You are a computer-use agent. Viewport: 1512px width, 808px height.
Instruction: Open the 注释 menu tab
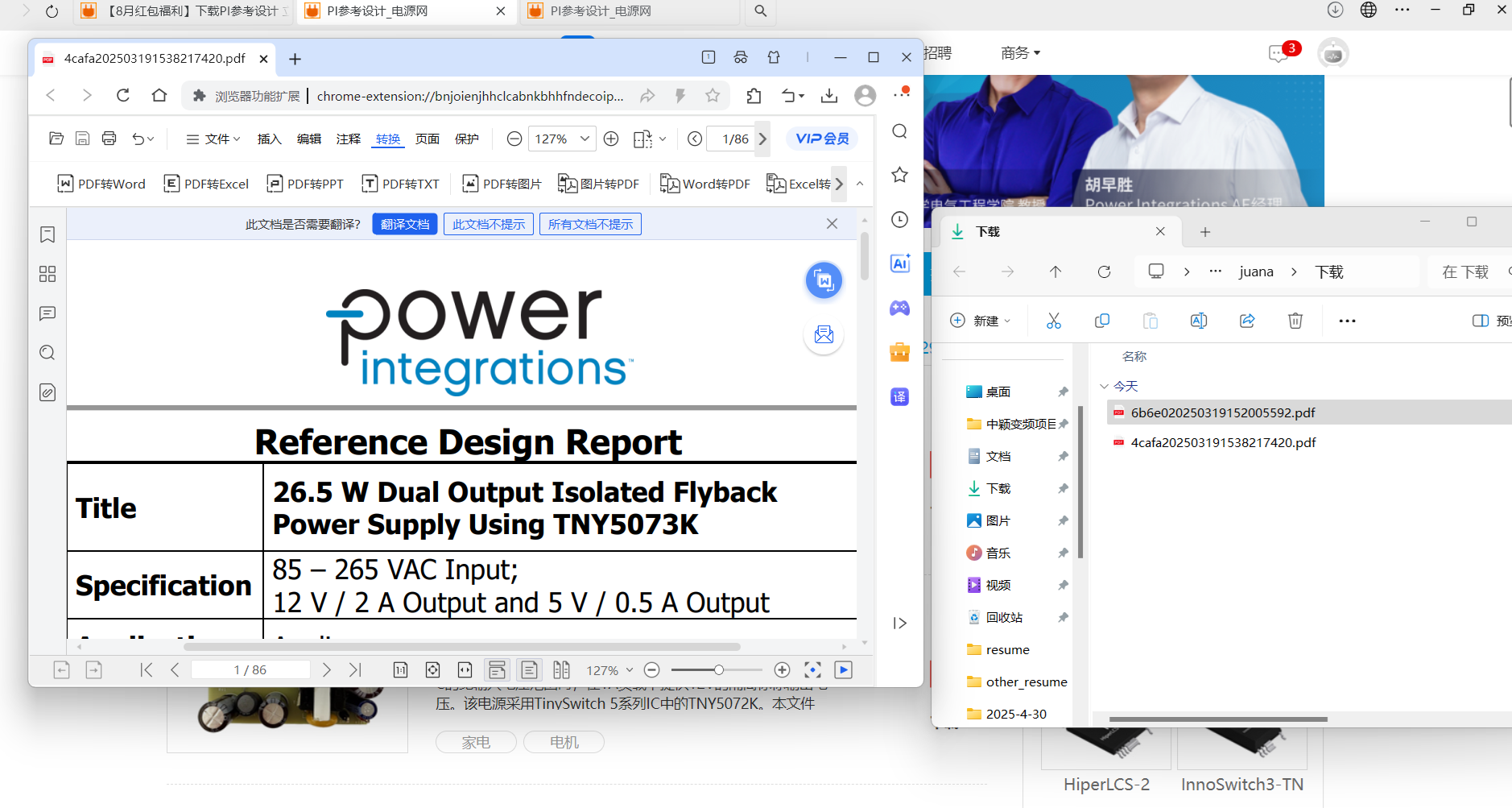click(x=349, y=139)
